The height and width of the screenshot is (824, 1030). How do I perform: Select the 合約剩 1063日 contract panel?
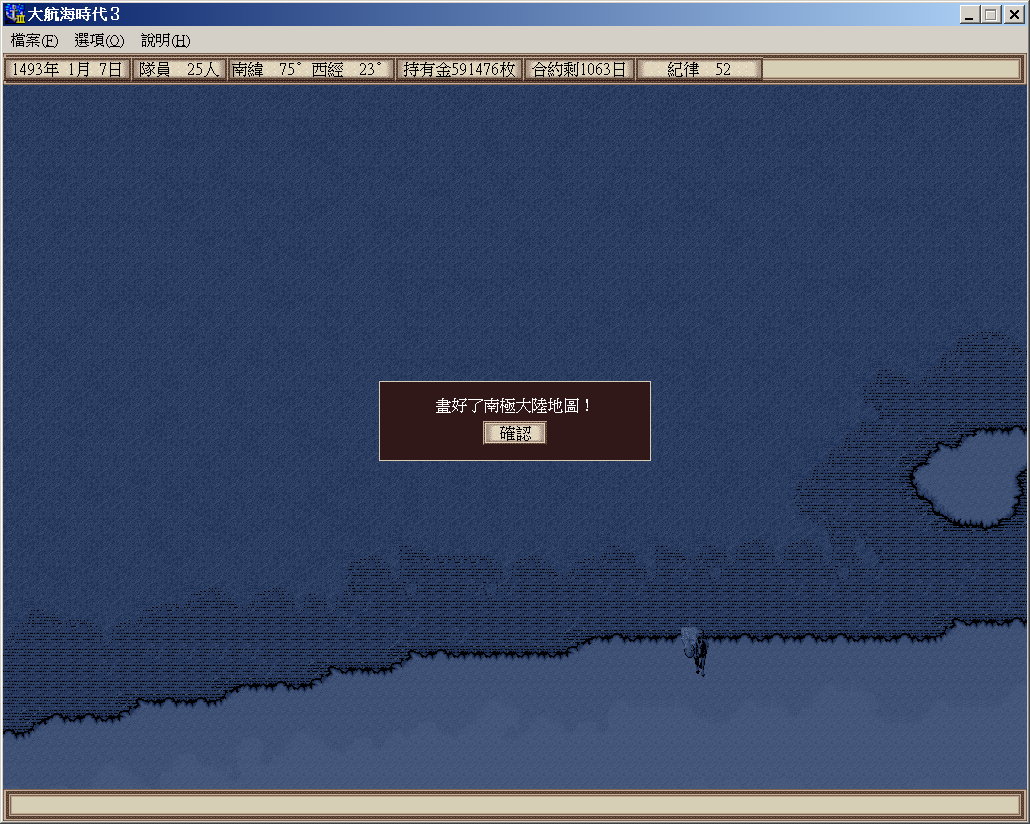(579, 70)
